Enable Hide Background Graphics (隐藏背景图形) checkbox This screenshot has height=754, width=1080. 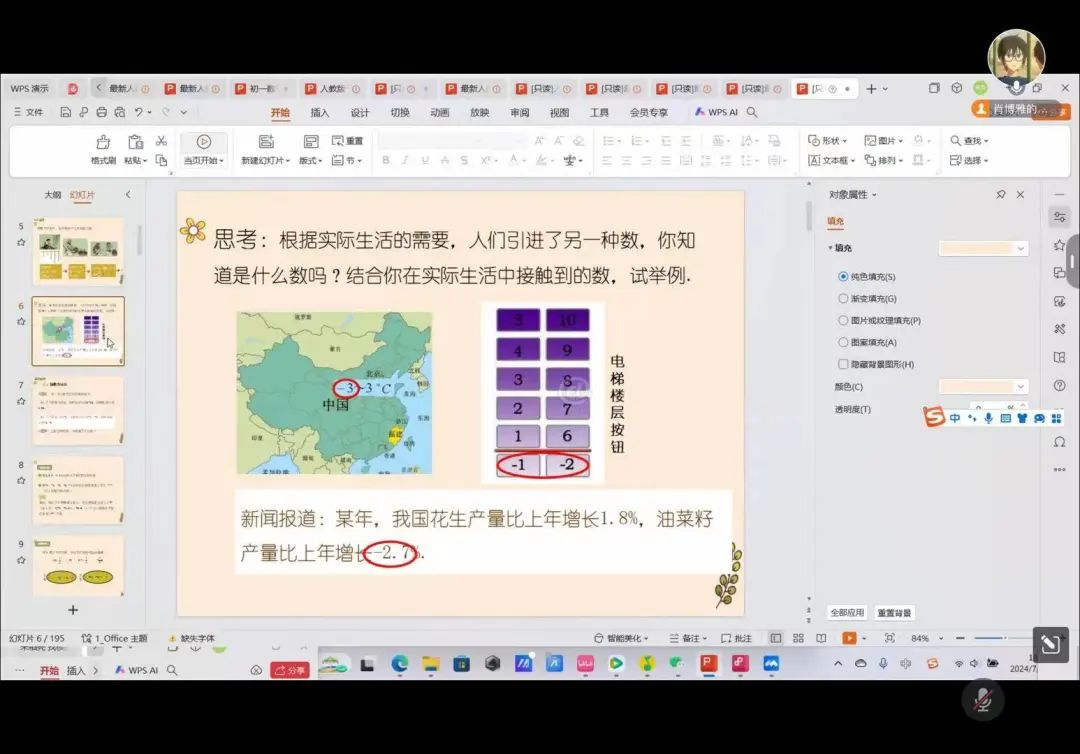(843, 364)
